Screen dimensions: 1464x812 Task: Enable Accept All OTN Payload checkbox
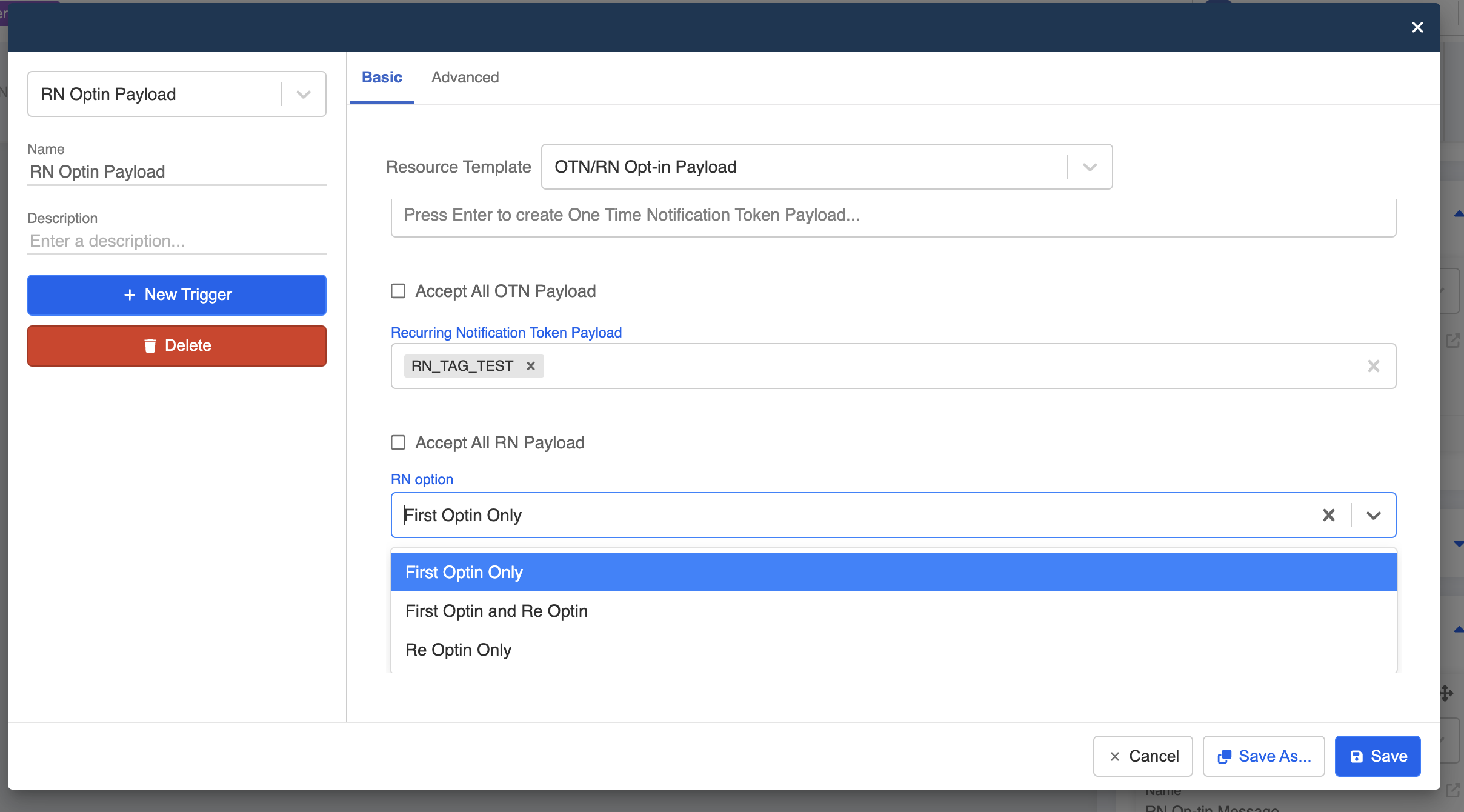(398, 291)
